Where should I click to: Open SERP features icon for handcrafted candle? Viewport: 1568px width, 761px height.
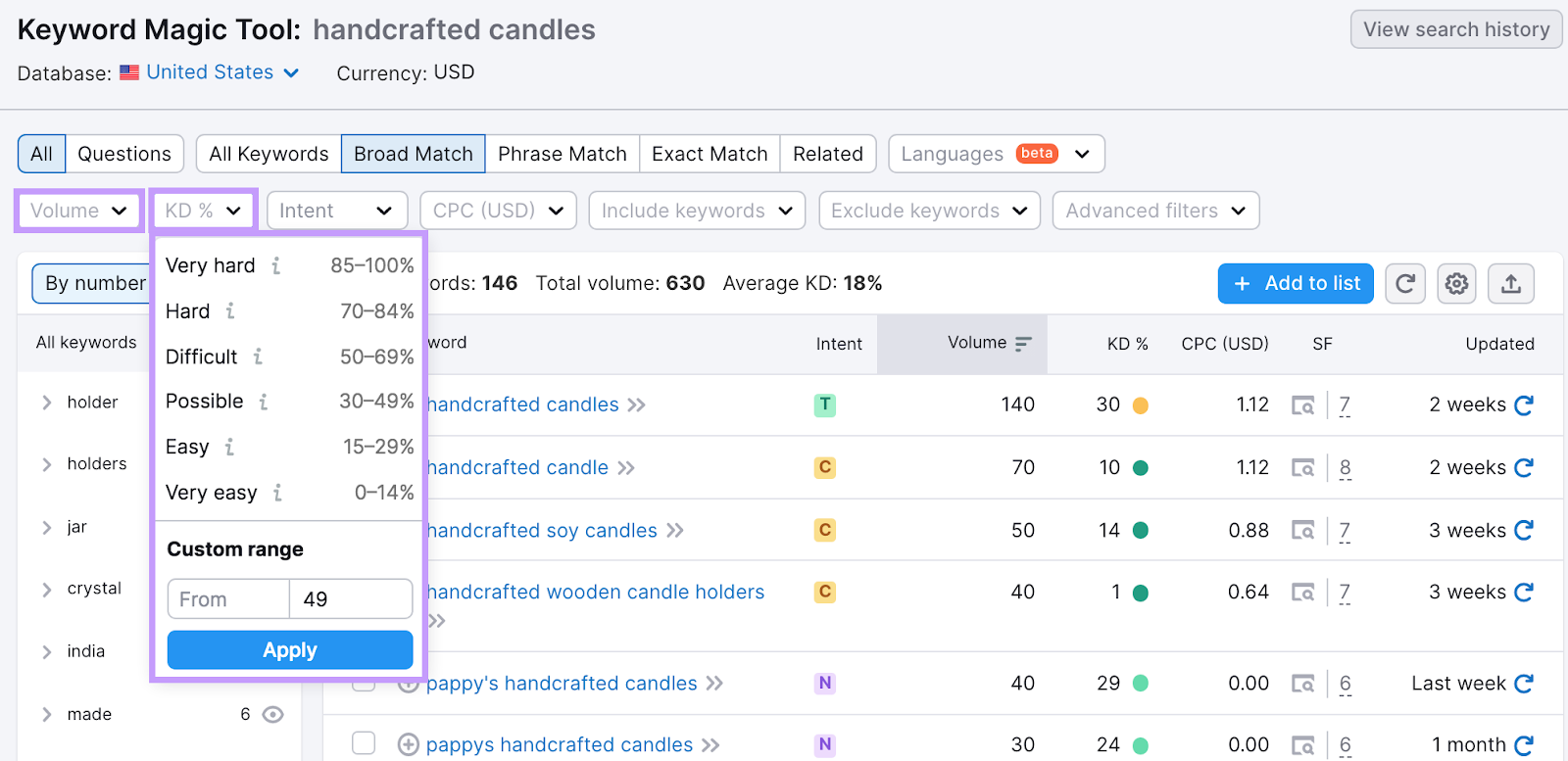tap(1302, 468)
